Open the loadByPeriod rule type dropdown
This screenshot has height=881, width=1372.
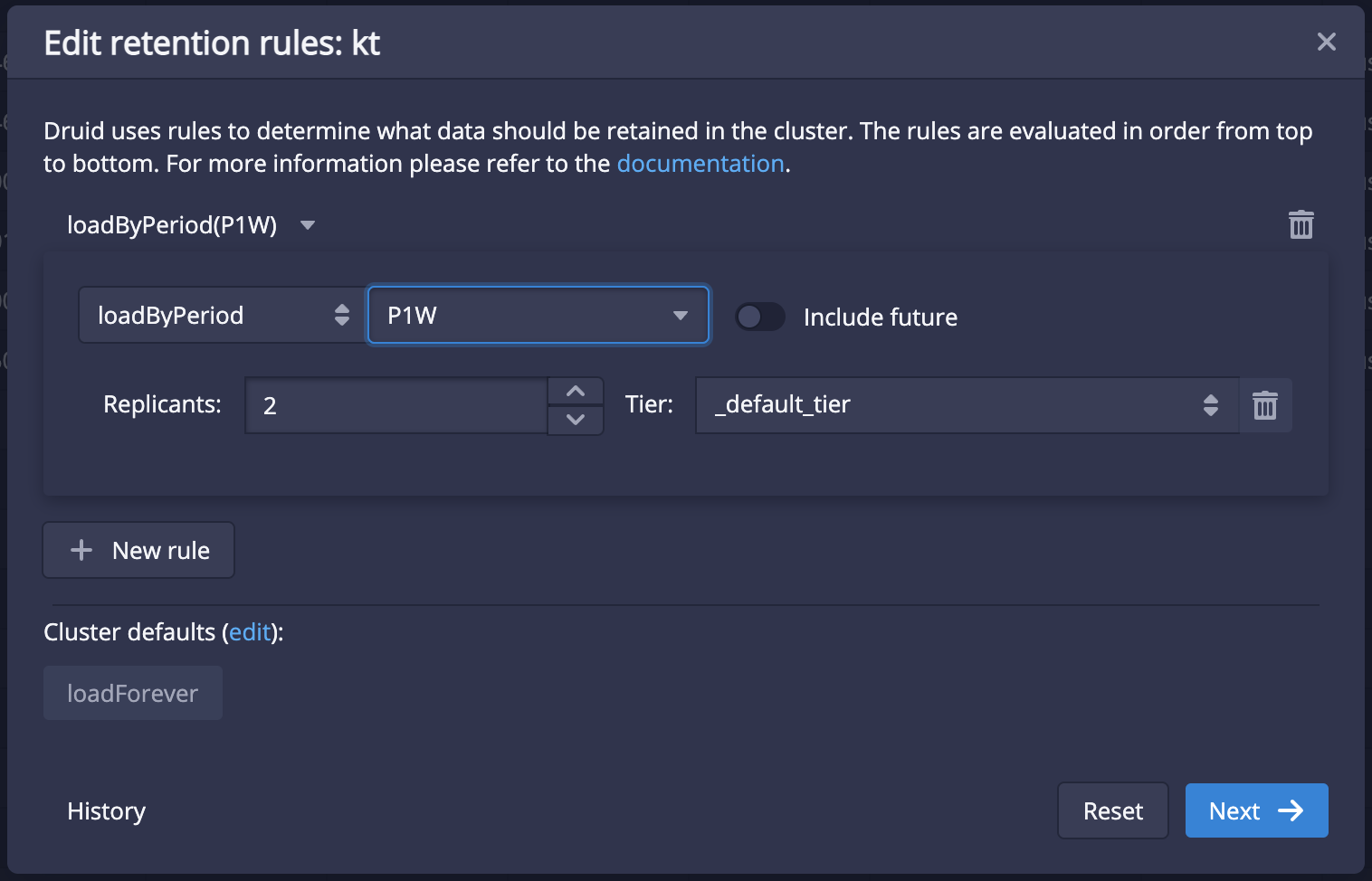tap(223, 315)
